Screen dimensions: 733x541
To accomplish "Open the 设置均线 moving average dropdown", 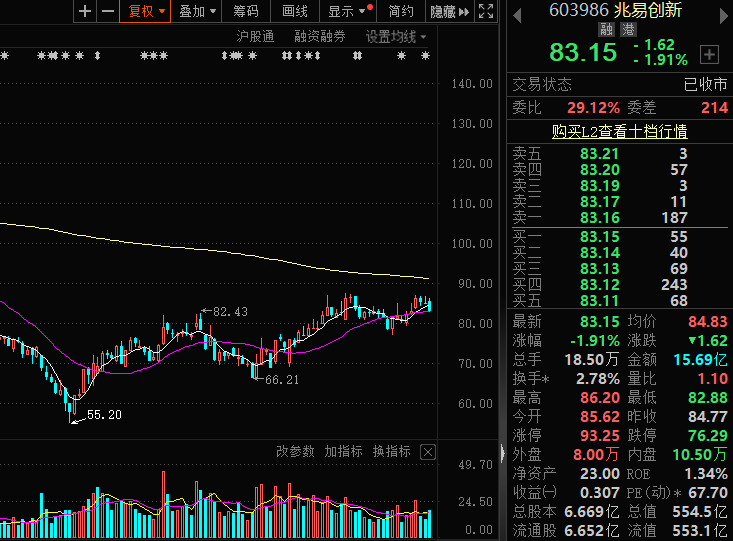I will point(396,37).
